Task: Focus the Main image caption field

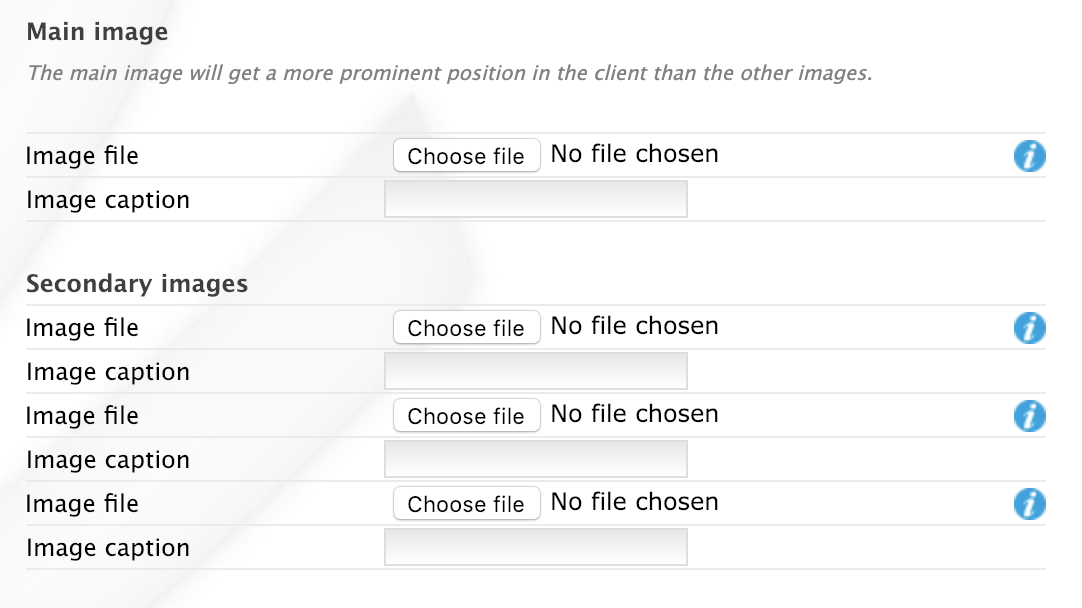Action: coord(536,199)
